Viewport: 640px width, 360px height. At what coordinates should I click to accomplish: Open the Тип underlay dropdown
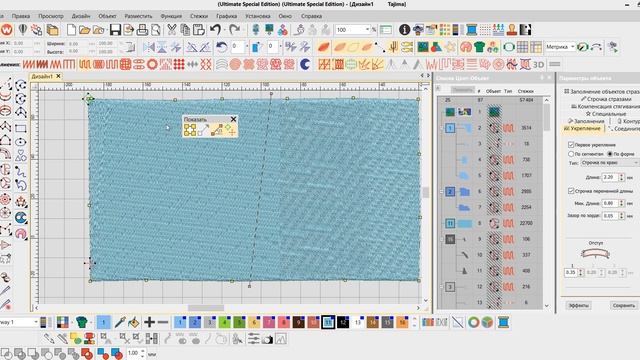610,163
